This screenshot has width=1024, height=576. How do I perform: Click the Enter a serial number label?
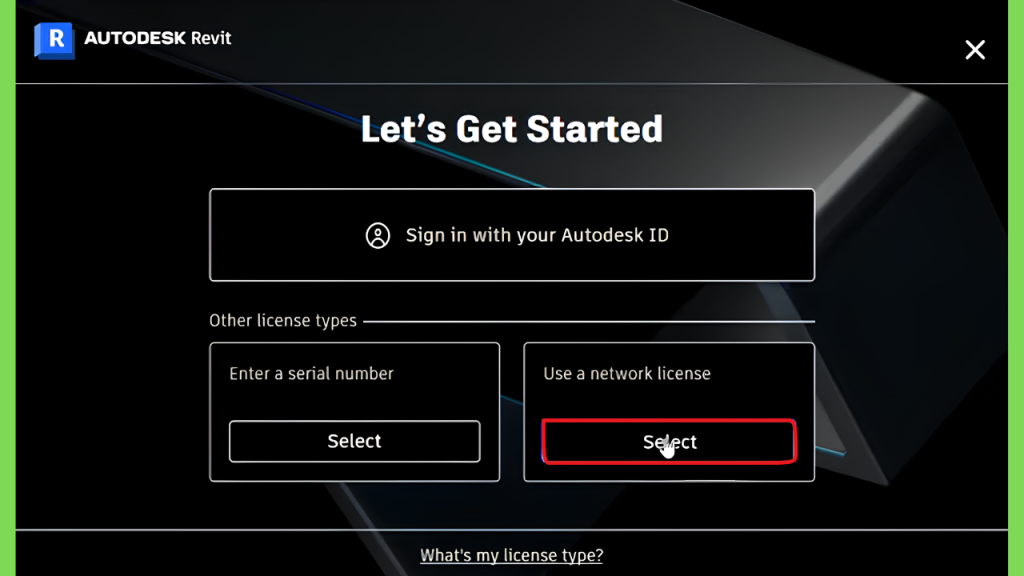312,374
